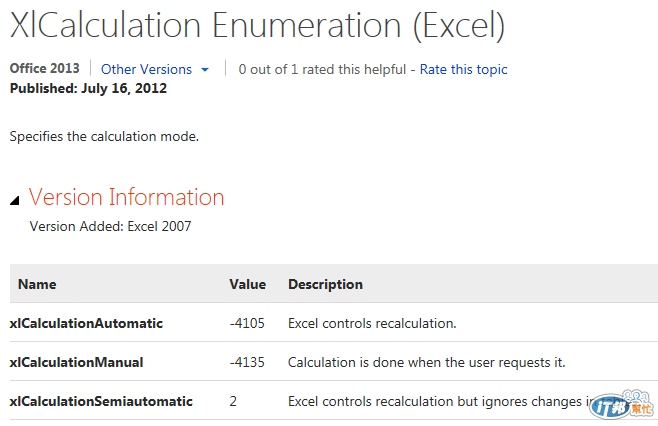Image resolution: width=658 pixels, height=426 pixels.
Task: Click the Description column header
Action: click(325, 285)
